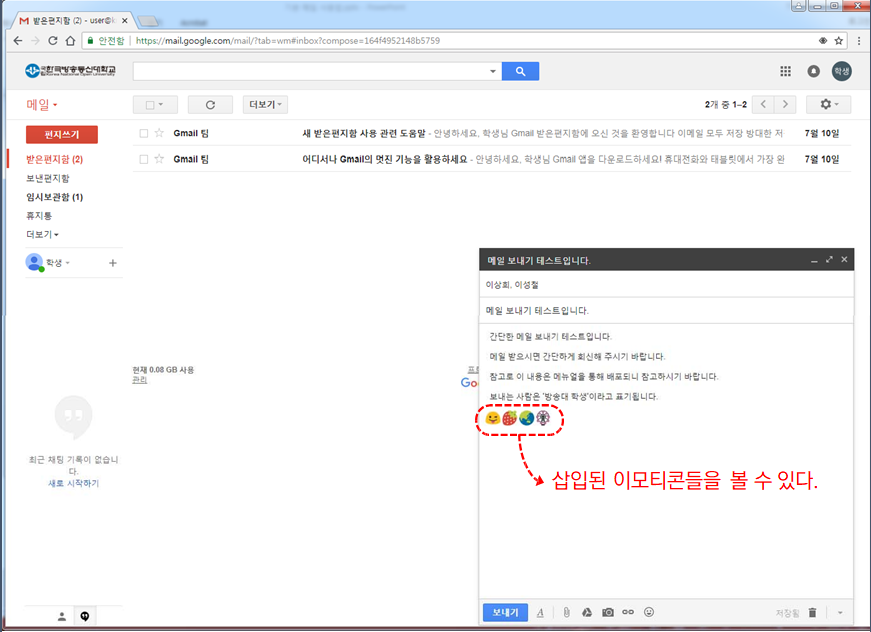Viewport: 871px width, 632px height.
Task: Open the 휴지통 folder
Action: coord(39,215)
